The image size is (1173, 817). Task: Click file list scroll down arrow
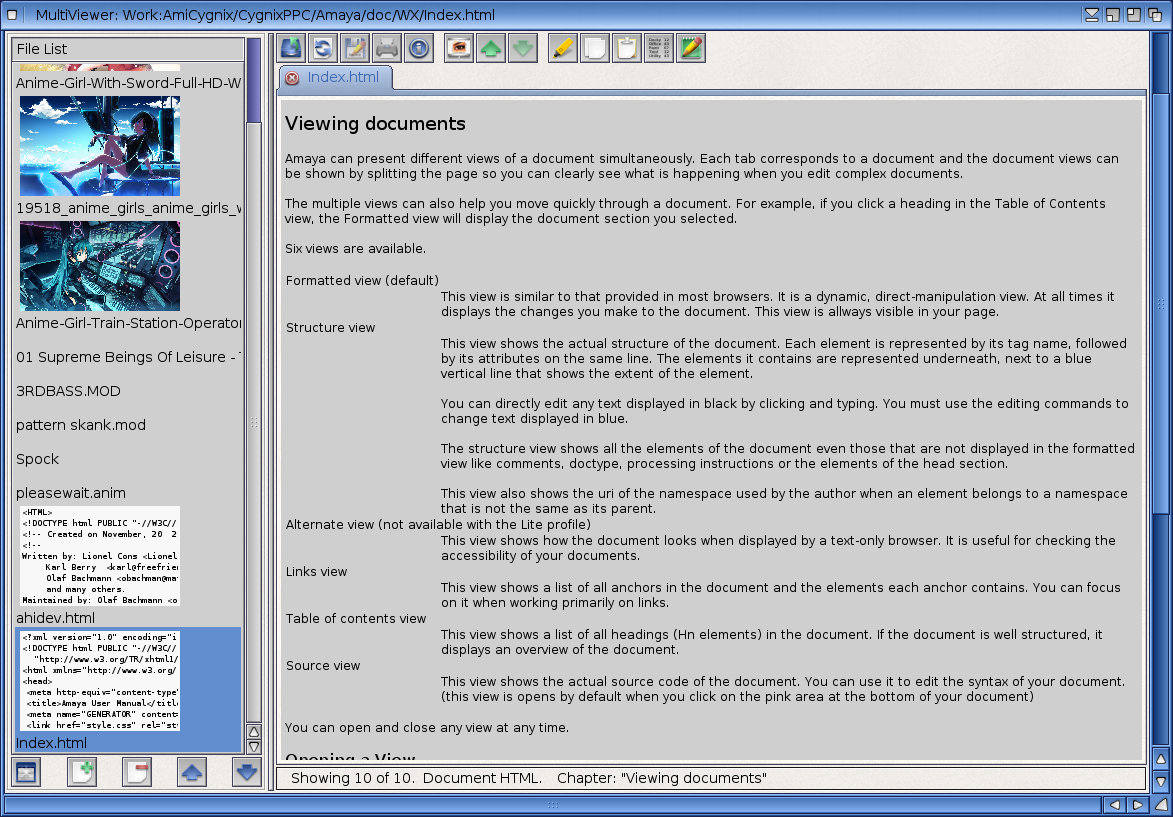coord(254,746)
